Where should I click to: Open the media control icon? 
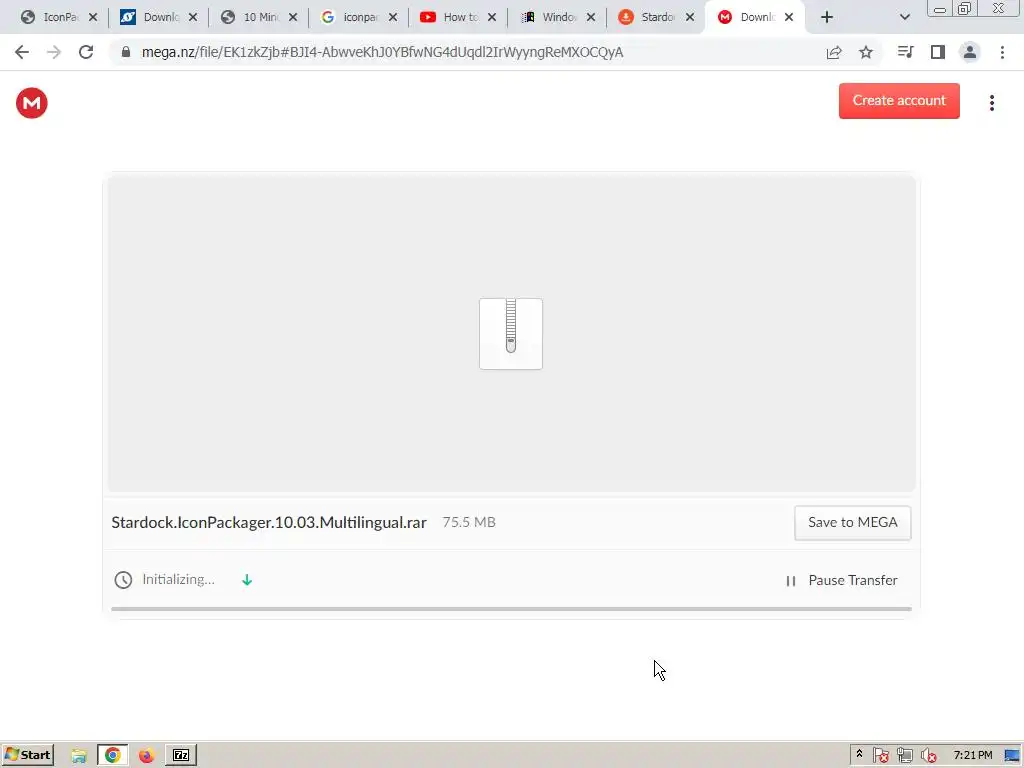click(905, 52)
